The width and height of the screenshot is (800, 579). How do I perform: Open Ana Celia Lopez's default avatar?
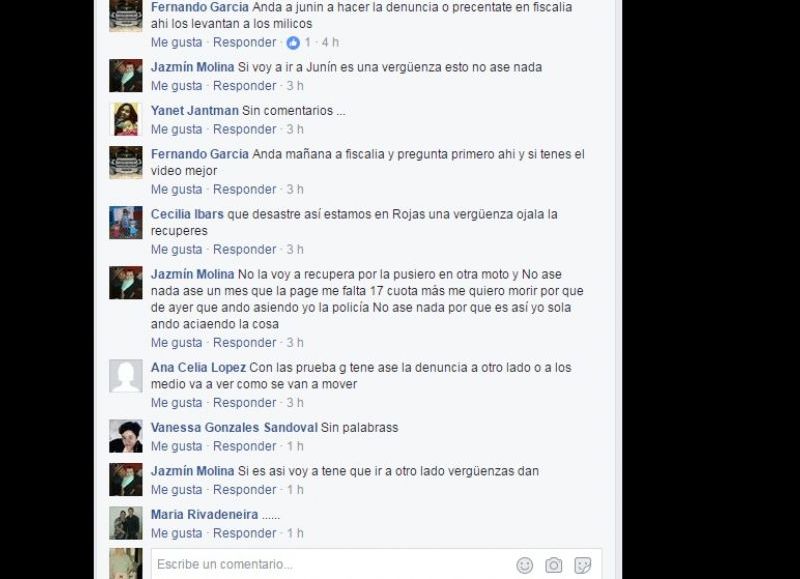[126, 376]
